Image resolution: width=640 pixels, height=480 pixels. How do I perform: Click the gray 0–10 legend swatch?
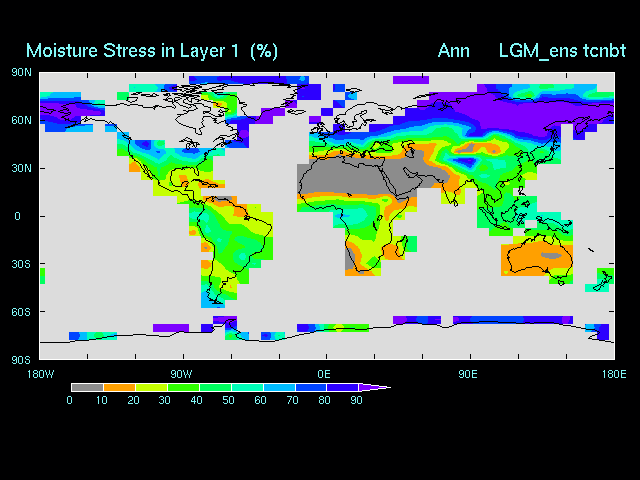(87, 387)
